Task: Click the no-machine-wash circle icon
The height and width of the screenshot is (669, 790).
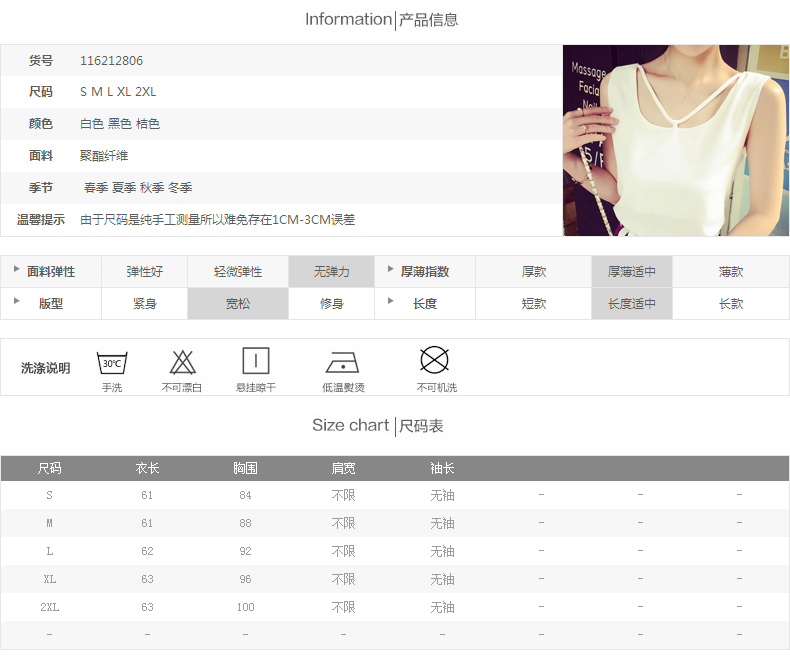Action: [434, 360]
